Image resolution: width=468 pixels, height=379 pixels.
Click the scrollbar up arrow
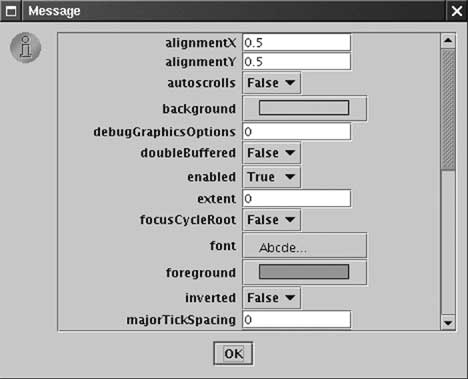(448, 41)
